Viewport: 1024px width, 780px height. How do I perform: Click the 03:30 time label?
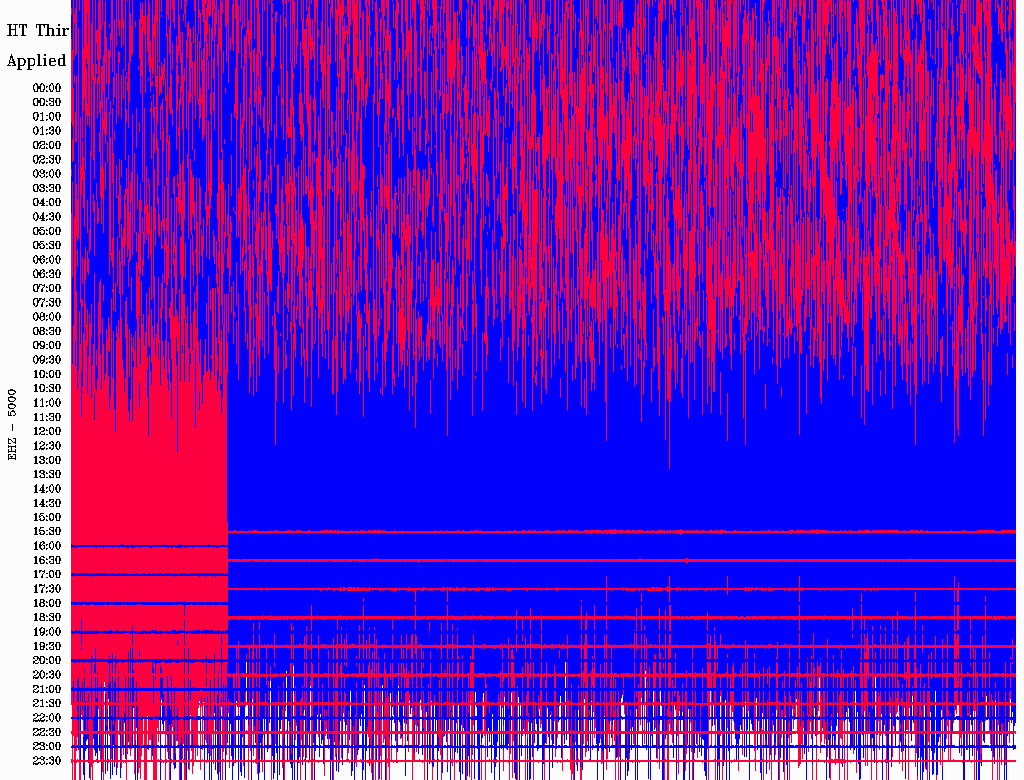click(47, 188)
